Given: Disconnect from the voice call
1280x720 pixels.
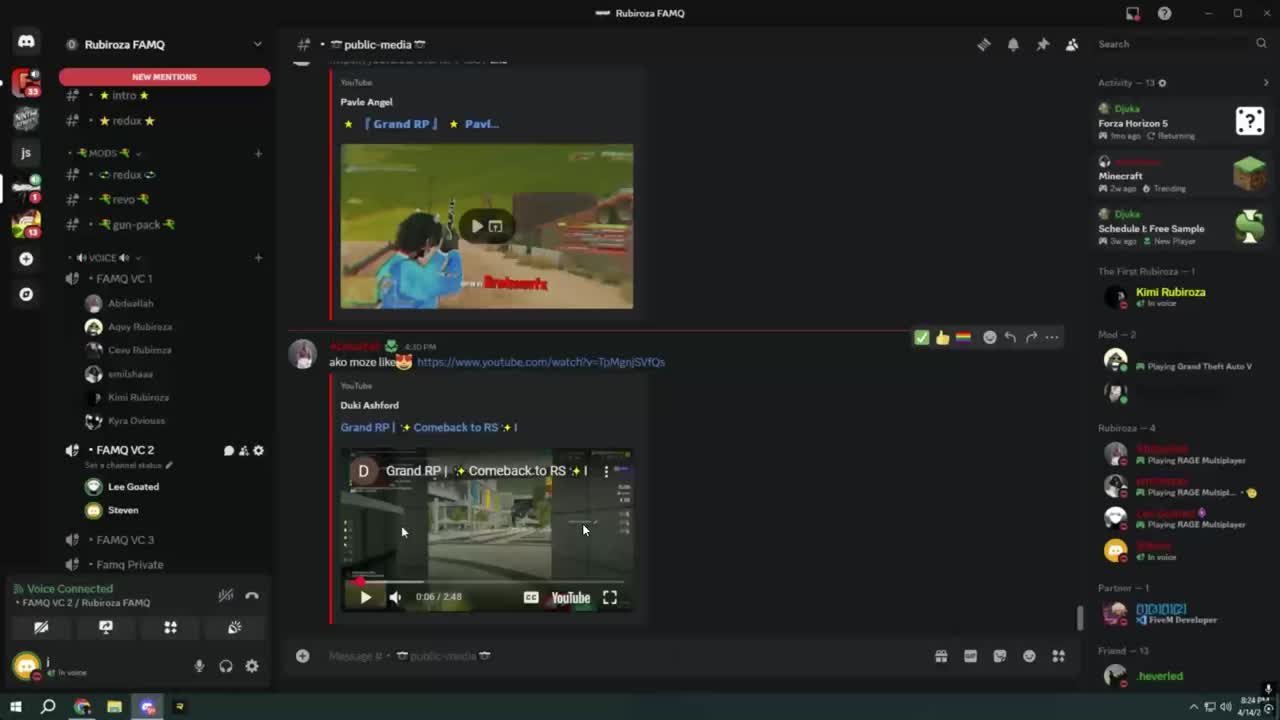Looking at the screenshot, I should click(x=252, y=595).
